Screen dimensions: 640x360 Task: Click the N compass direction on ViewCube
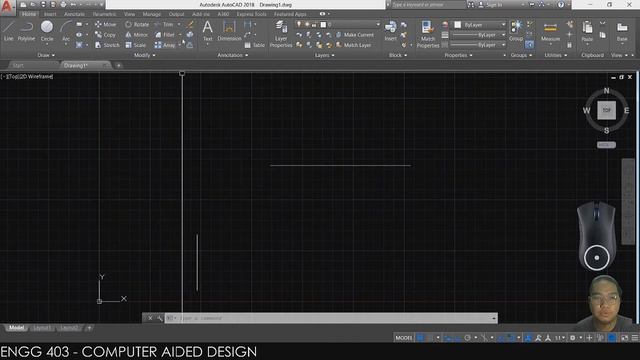(x=607, y=91)
